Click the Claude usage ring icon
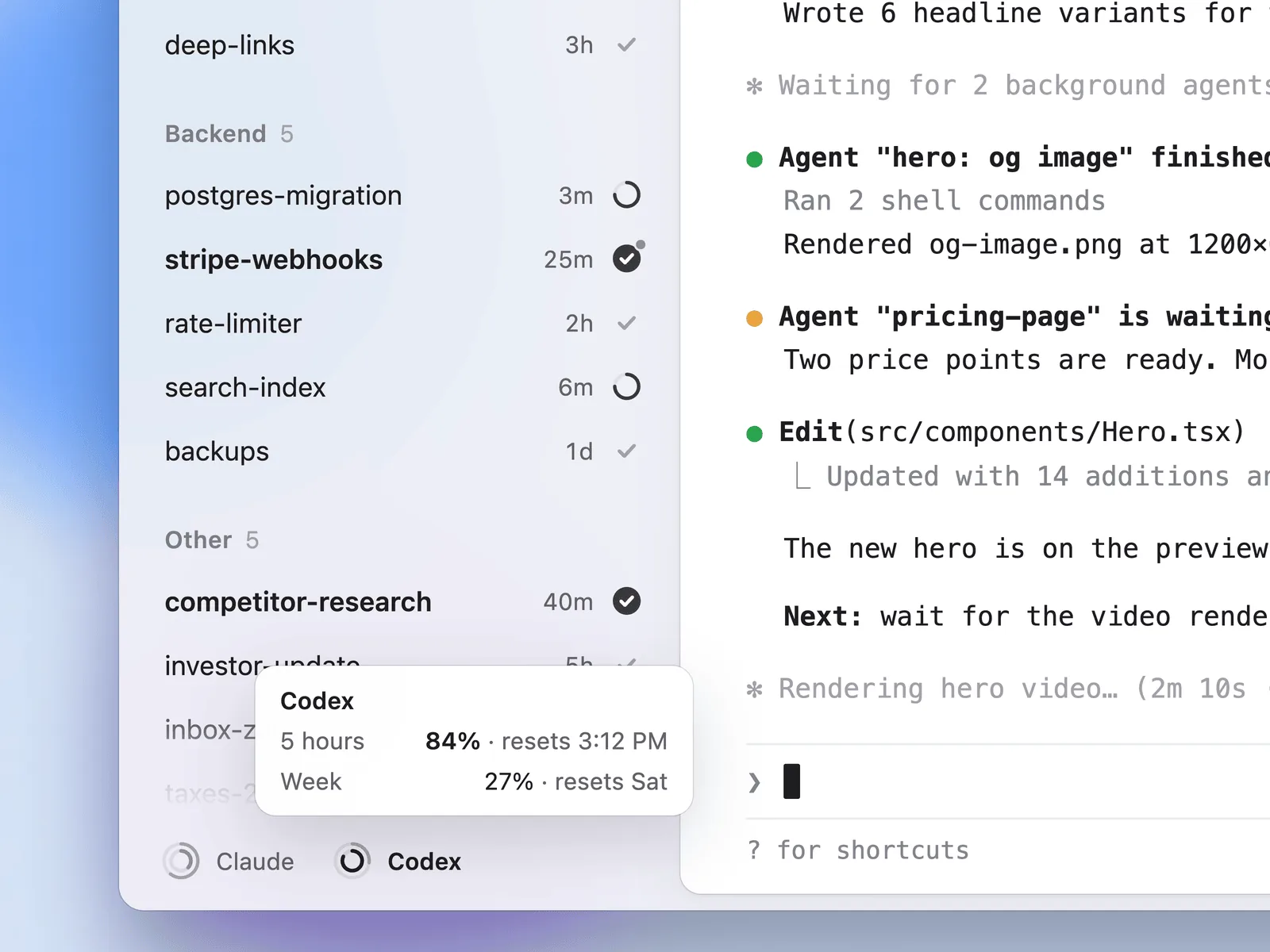This screenshot has width=1270, height=952. [x=182, y=861]
